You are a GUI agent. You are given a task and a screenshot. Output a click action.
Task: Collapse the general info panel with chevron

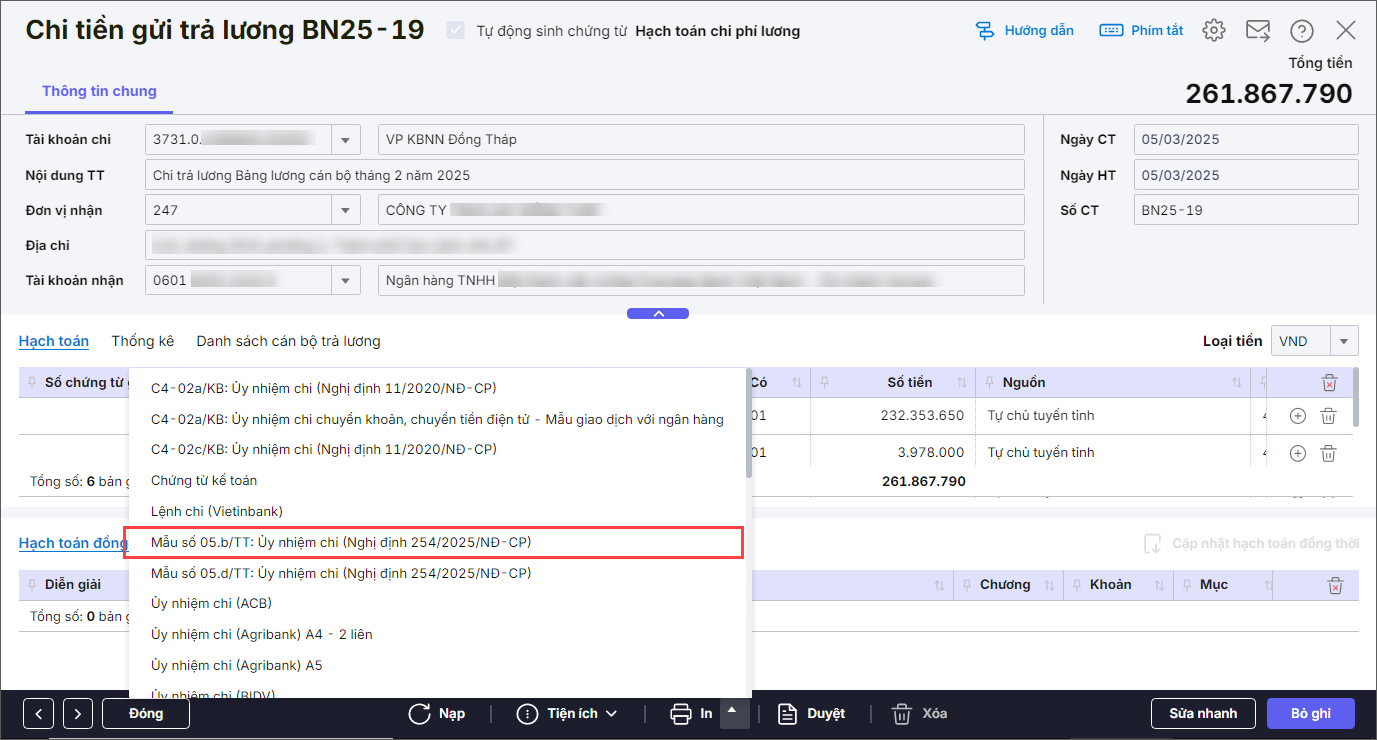[658, 313]
